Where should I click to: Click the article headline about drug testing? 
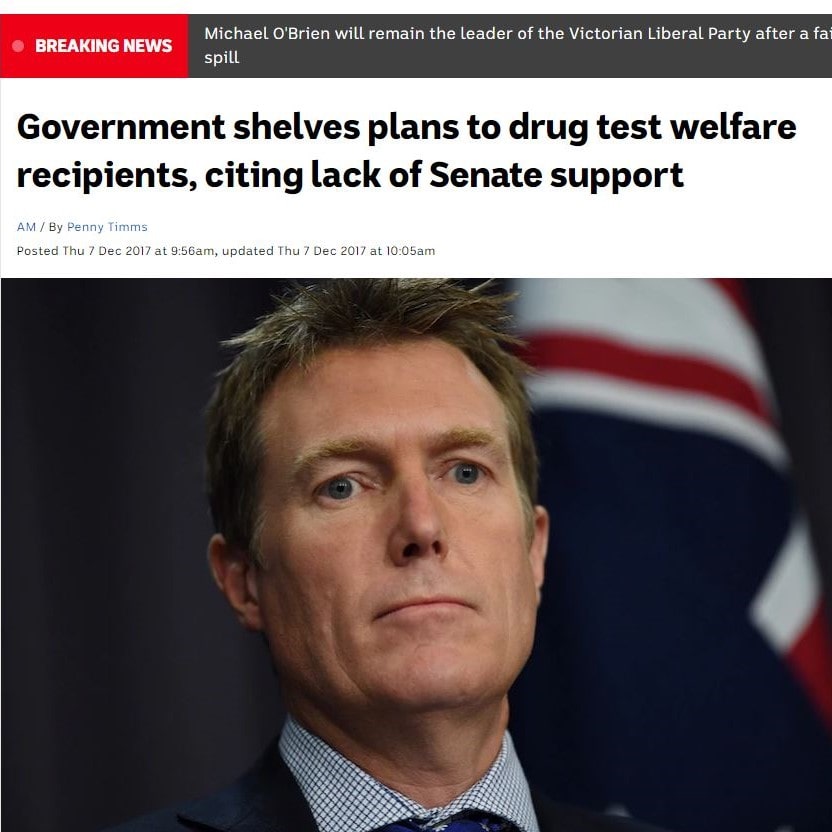(x=406, y=151)
